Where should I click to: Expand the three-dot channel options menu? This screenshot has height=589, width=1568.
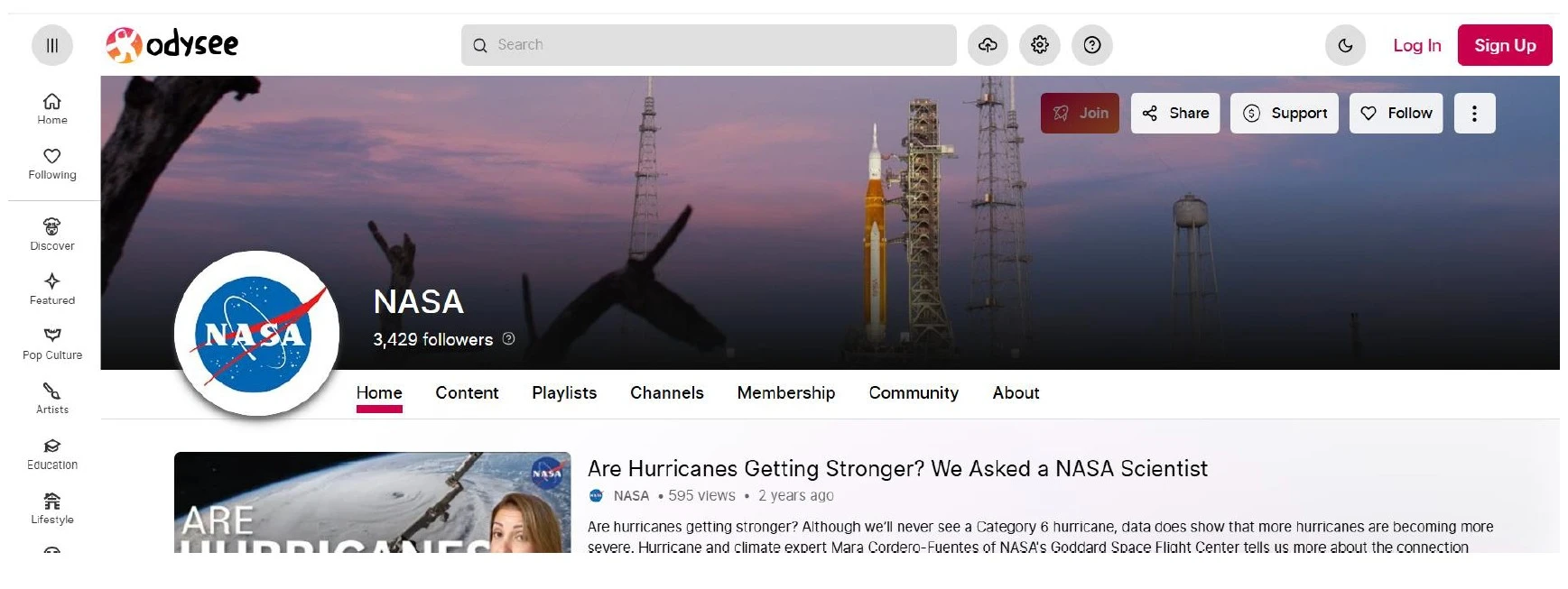point(1474,114)
